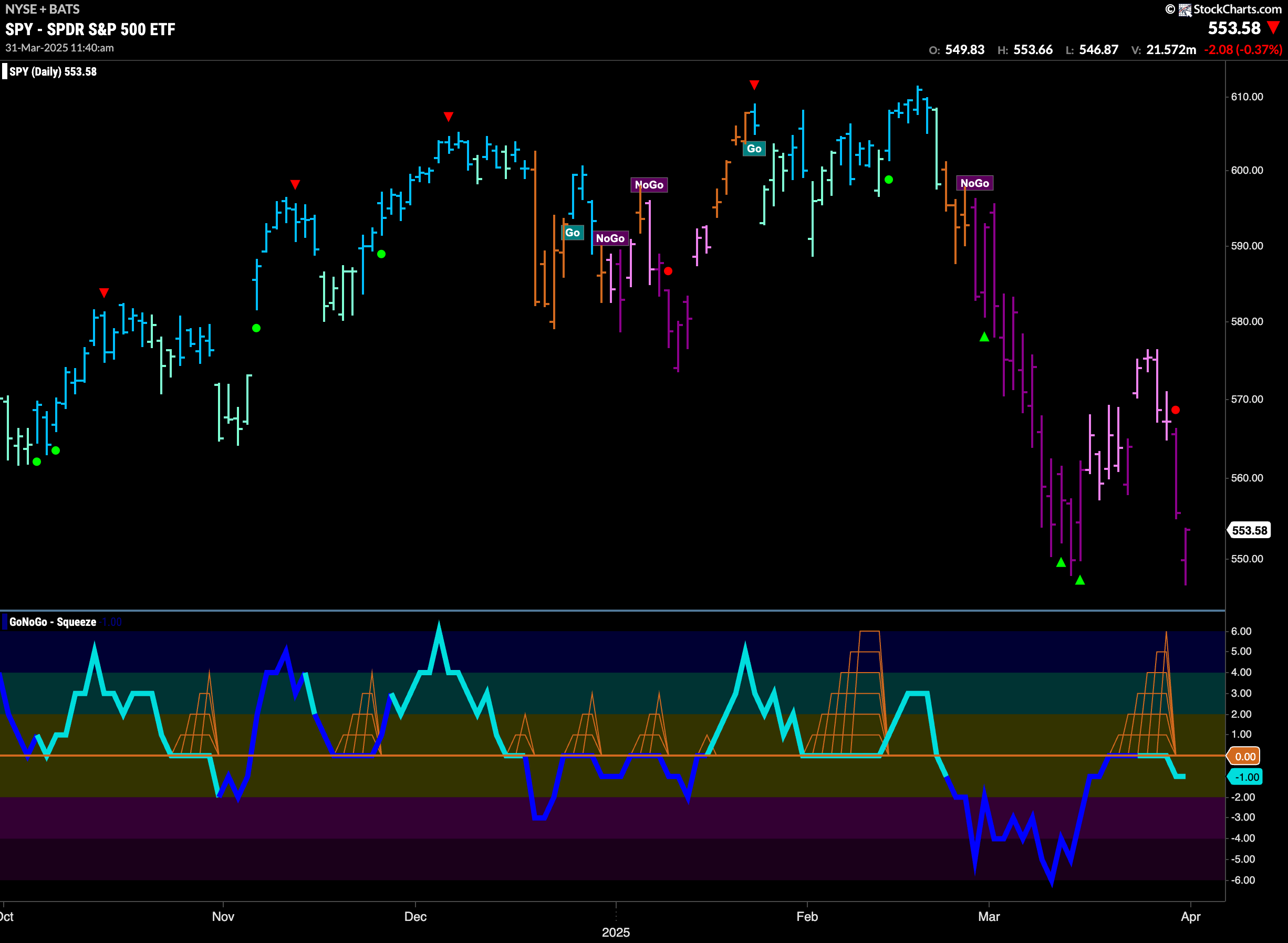Click the 'GoNoGo - Squeeze' indicator label
Image resolution: width=1288 pixels, height=943 pixels.
pyautogui.click(x=53, y=622)
